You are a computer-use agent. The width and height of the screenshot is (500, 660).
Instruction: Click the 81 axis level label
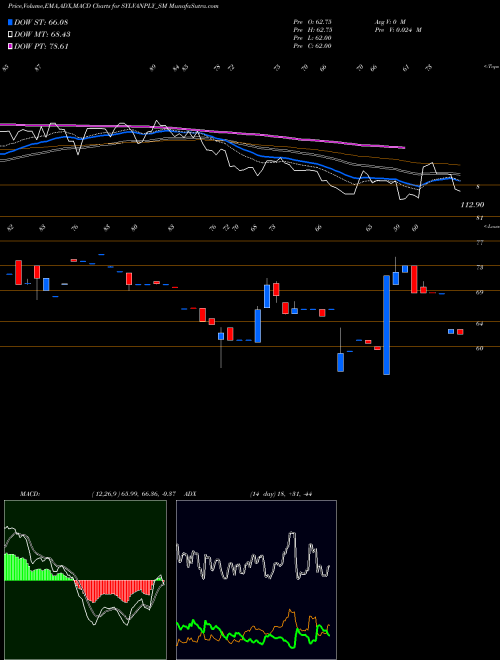point(479,218)
